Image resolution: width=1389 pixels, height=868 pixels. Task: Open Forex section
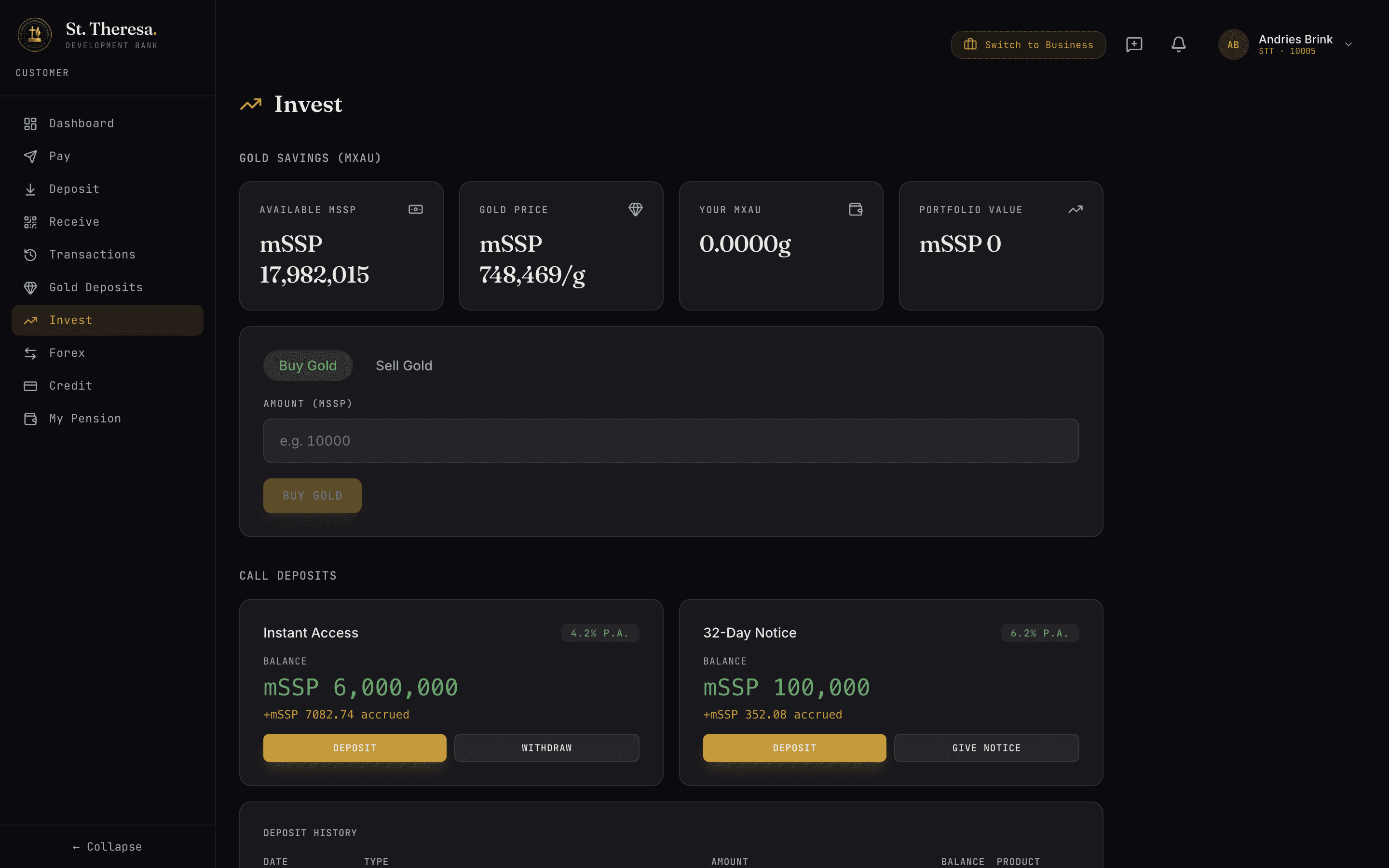point(108,353)
